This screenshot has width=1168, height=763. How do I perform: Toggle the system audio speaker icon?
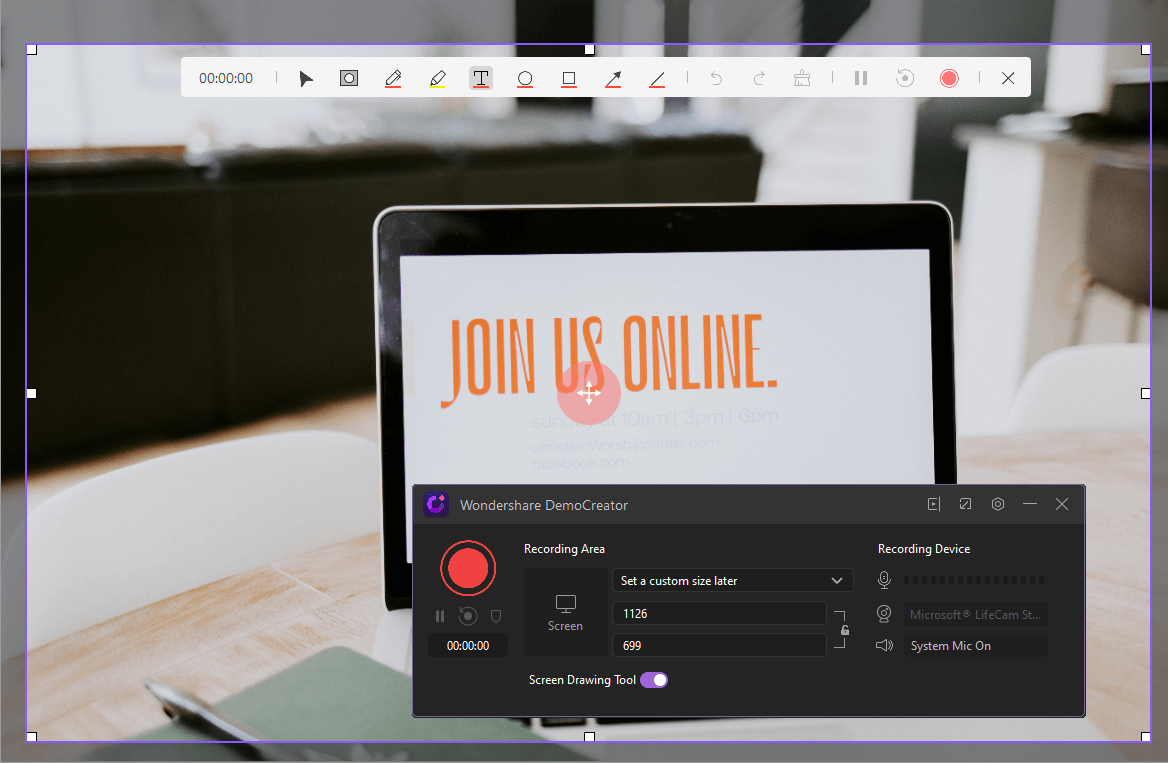[x=884, y=645]
